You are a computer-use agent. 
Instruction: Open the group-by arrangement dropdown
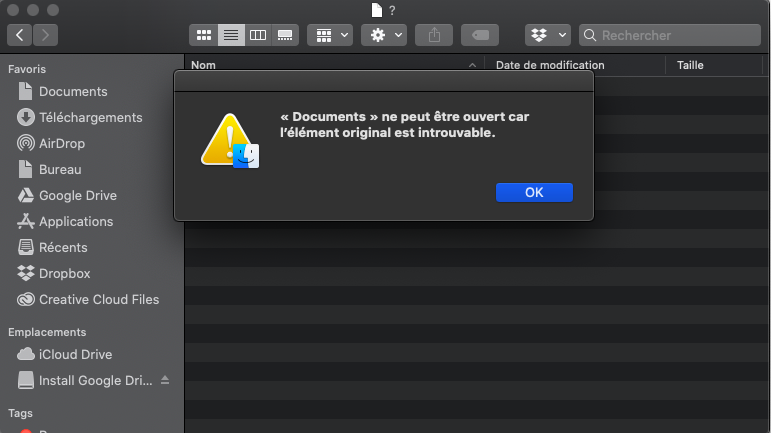coord(330,35)
